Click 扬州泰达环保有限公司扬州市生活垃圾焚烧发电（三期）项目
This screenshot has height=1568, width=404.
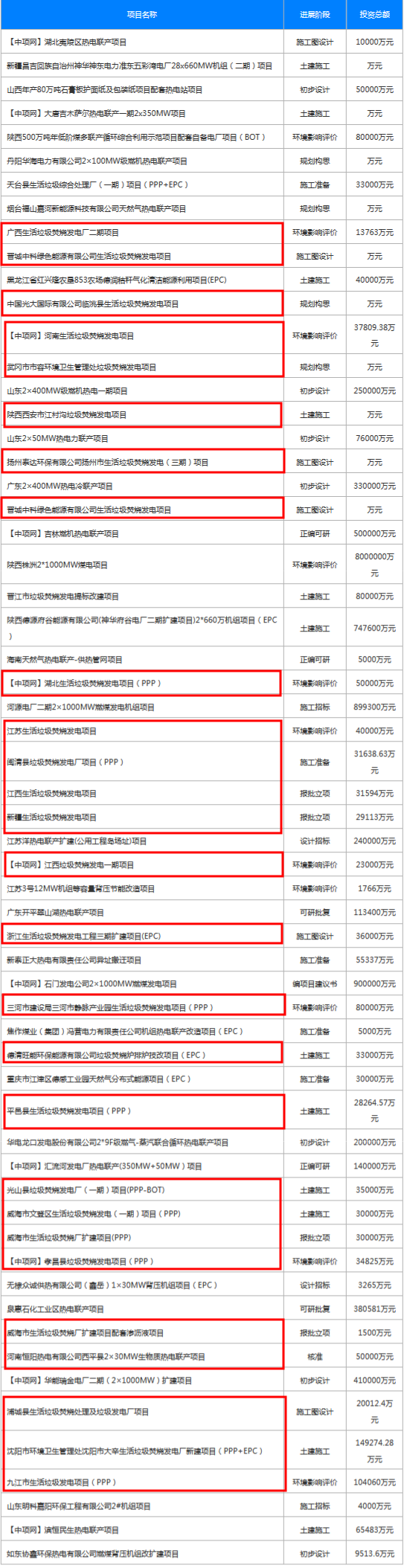coord(108,463)
